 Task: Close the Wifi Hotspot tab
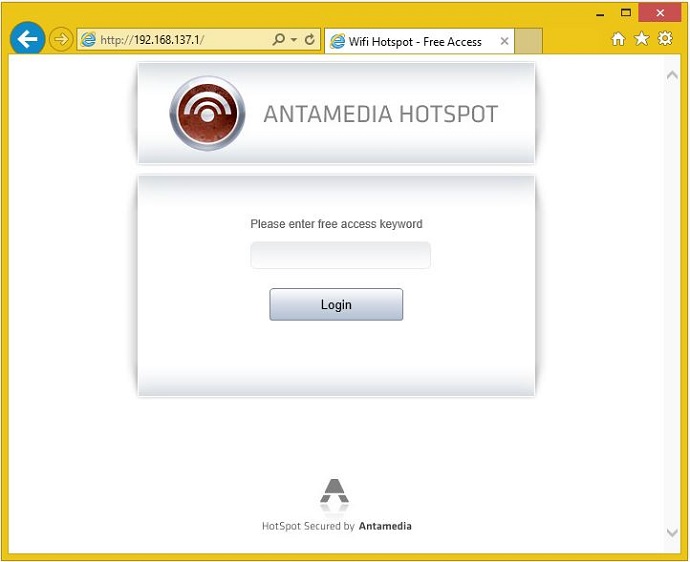click(504, 41)
